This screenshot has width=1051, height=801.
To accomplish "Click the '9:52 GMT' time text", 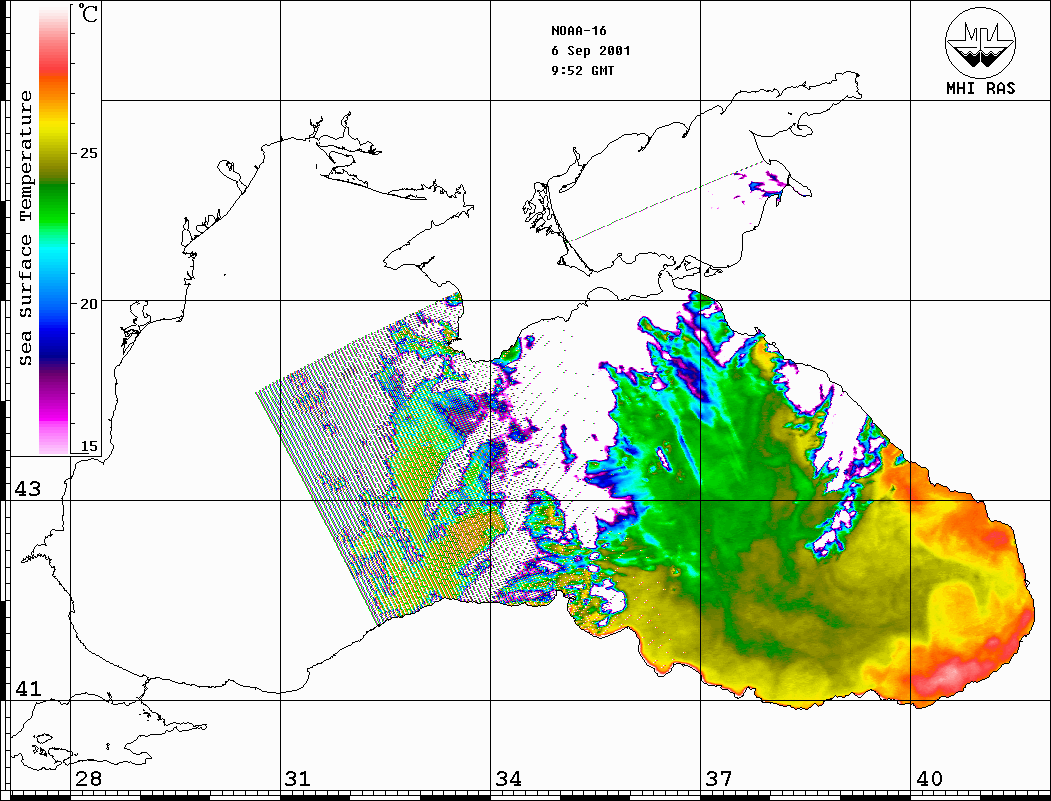I will pyautogui.click(x=582, y=70).
